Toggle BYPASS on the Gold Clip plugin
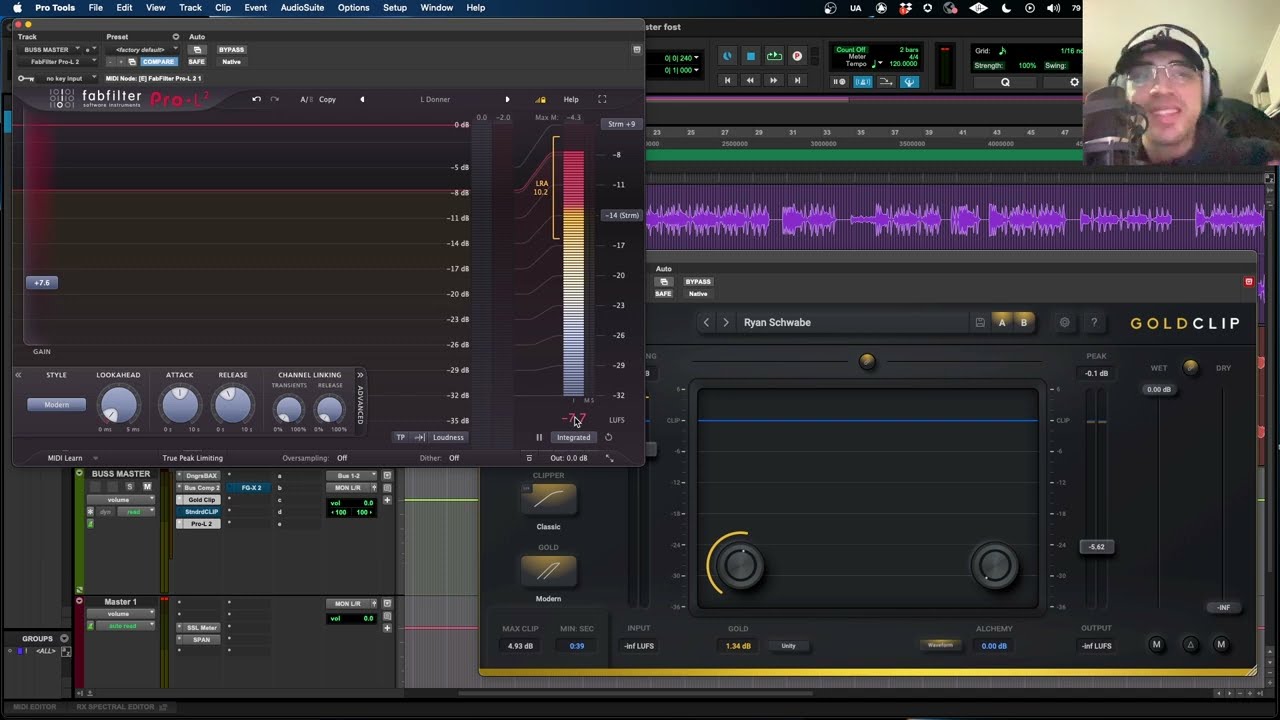1280x720 pixels. (698, 282)
